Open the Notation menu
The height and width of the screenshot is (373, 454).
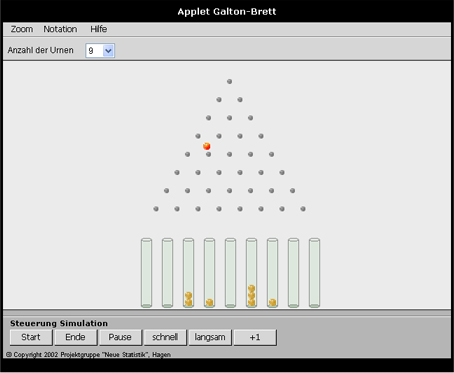[60, 29]
